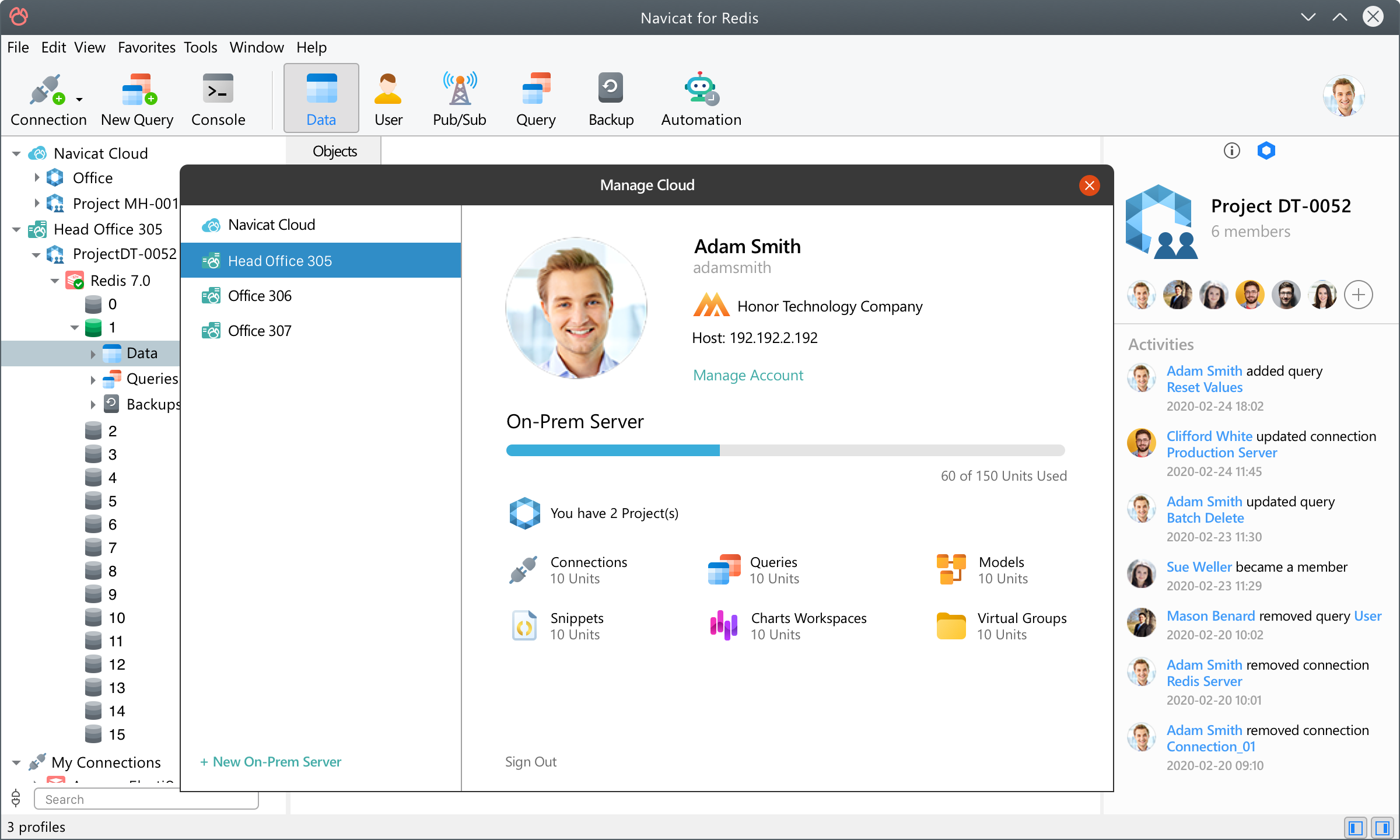Click the On-Prem Server usage progress bar
This screenshot has width=1400, height=840.
coord(785,450)
